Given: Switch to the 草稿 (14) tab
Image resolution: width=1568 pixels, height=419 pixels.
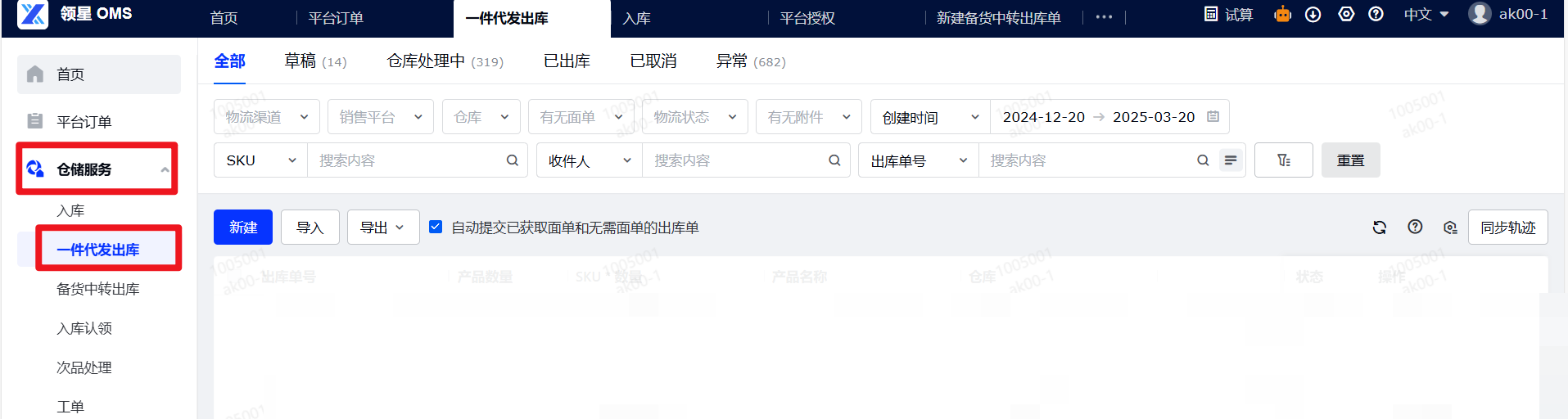Looking at the screenshot, I should [315, 61].
